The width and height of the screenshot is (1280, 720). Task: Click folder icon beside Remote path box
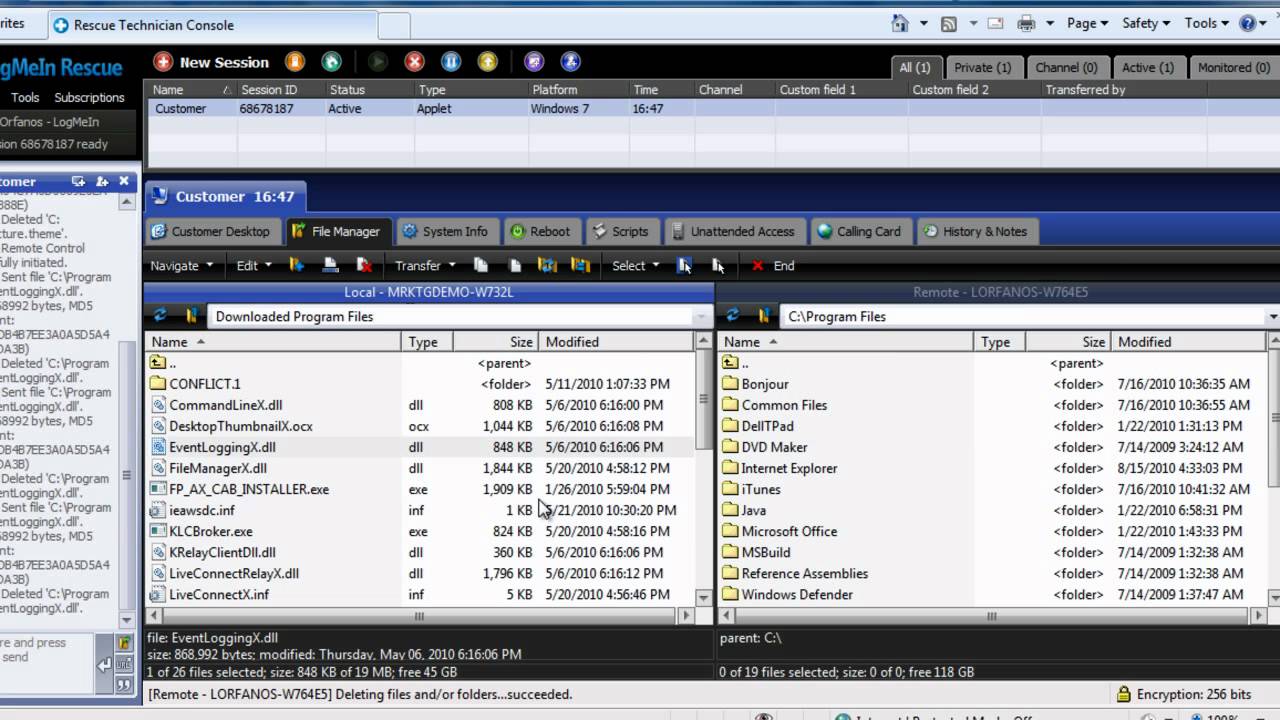pyautogui.click(x=763, y=316)
